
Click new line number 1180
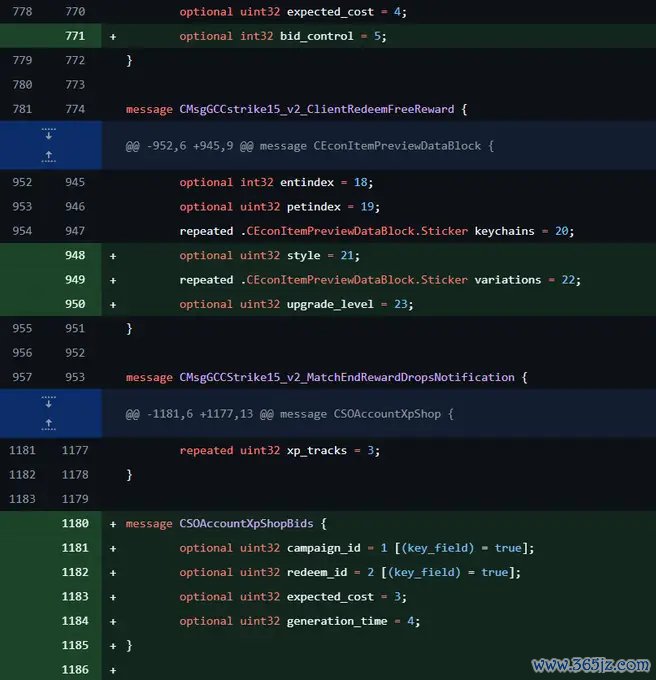tap(75, 523)
